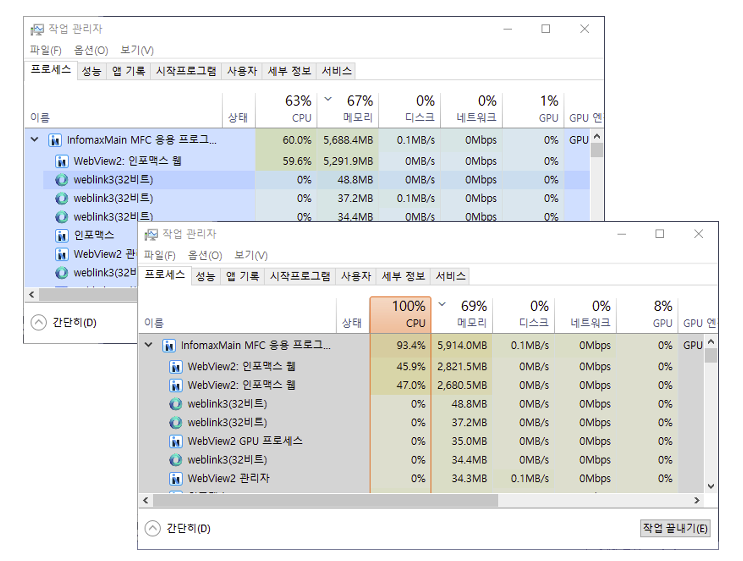Click weblink3 icon on 37.2MB row, front window
743x561 pixels.
click(x=176, y=423)
